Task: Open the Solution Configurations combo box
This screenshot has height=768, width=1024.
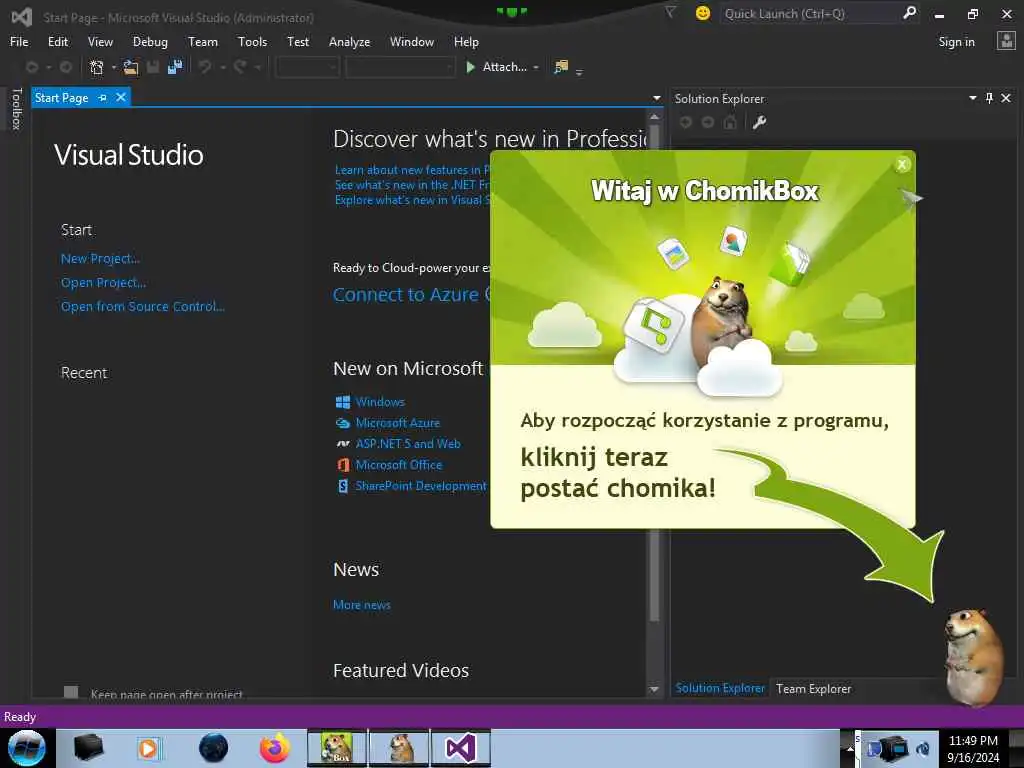Action: 307,67
